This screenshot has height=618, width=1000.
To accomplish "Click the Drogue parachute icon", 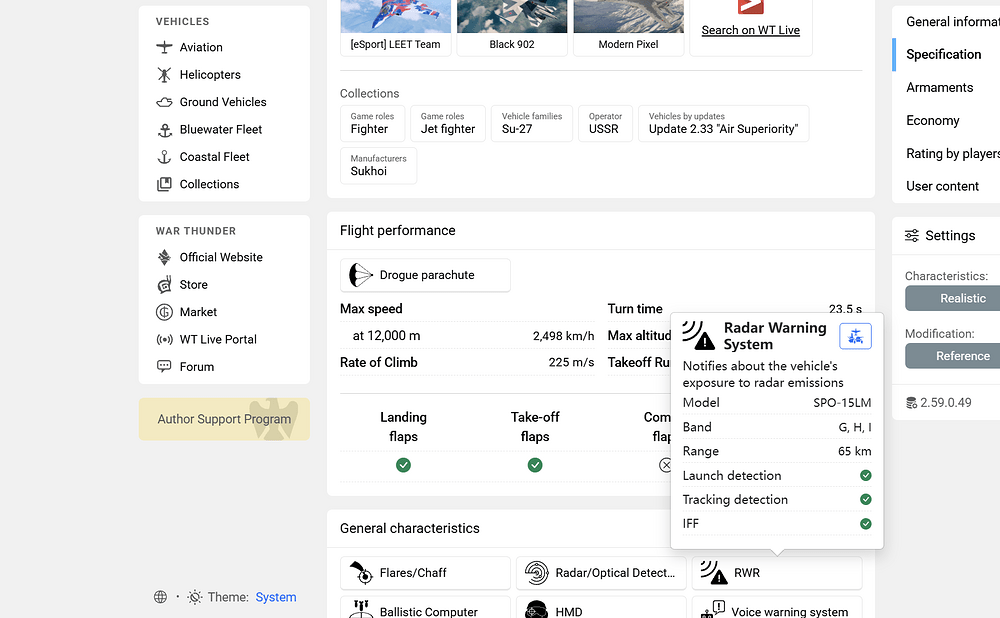I will 360,276.
